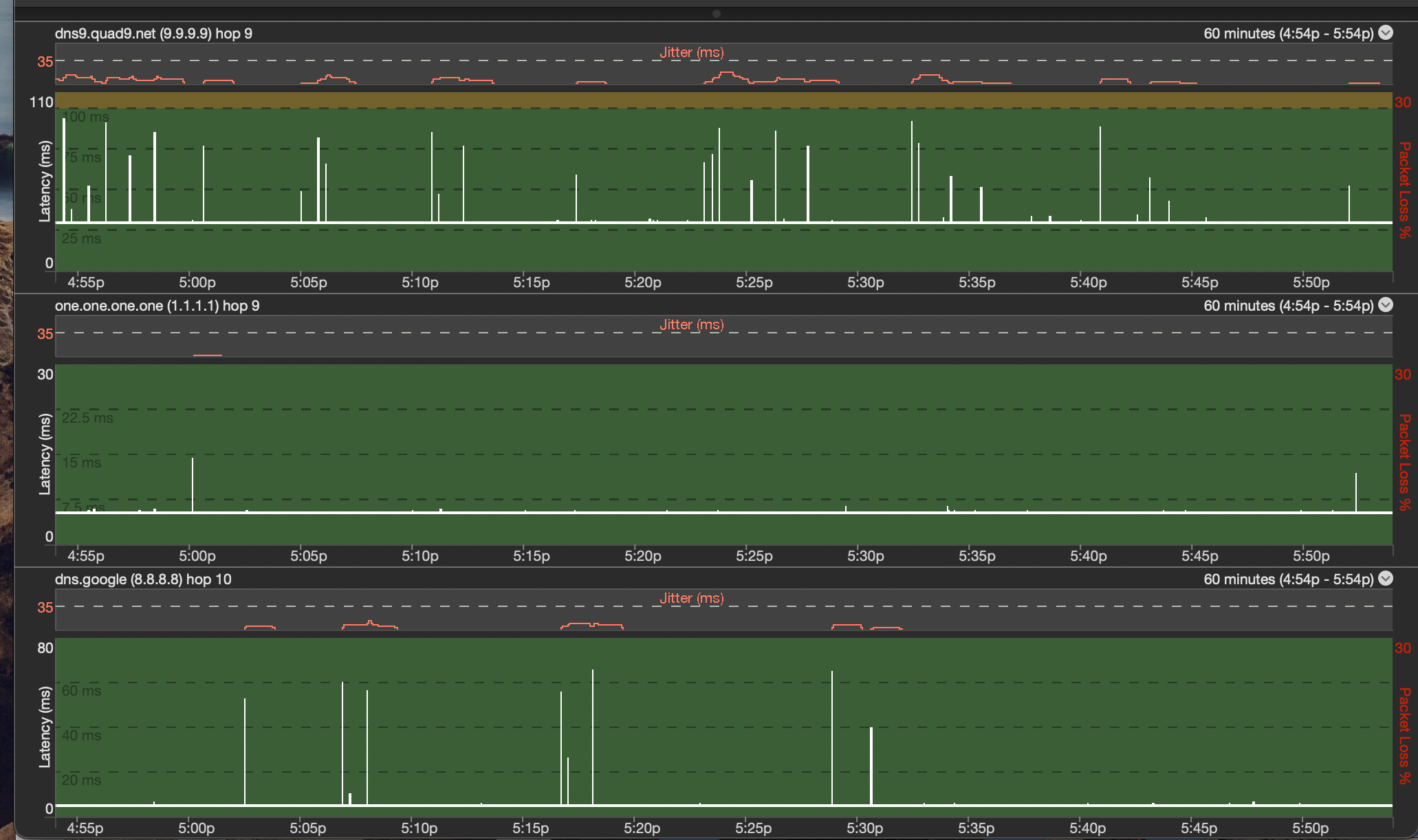Click the thick 5:30p latency spike on dns.google graph
The height and width of the screenshot is (840, 1418).
click(x=871, y=766)
